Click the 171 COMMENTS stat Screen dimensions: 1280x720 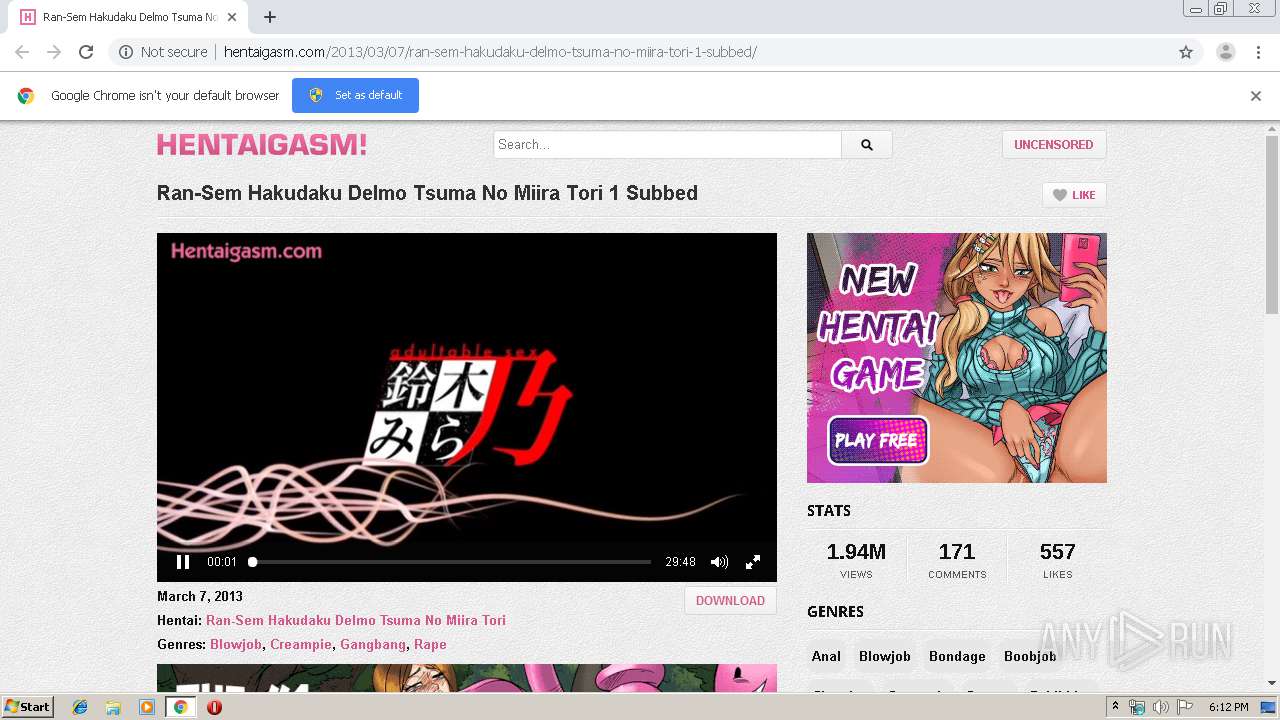tap(957, 560)
